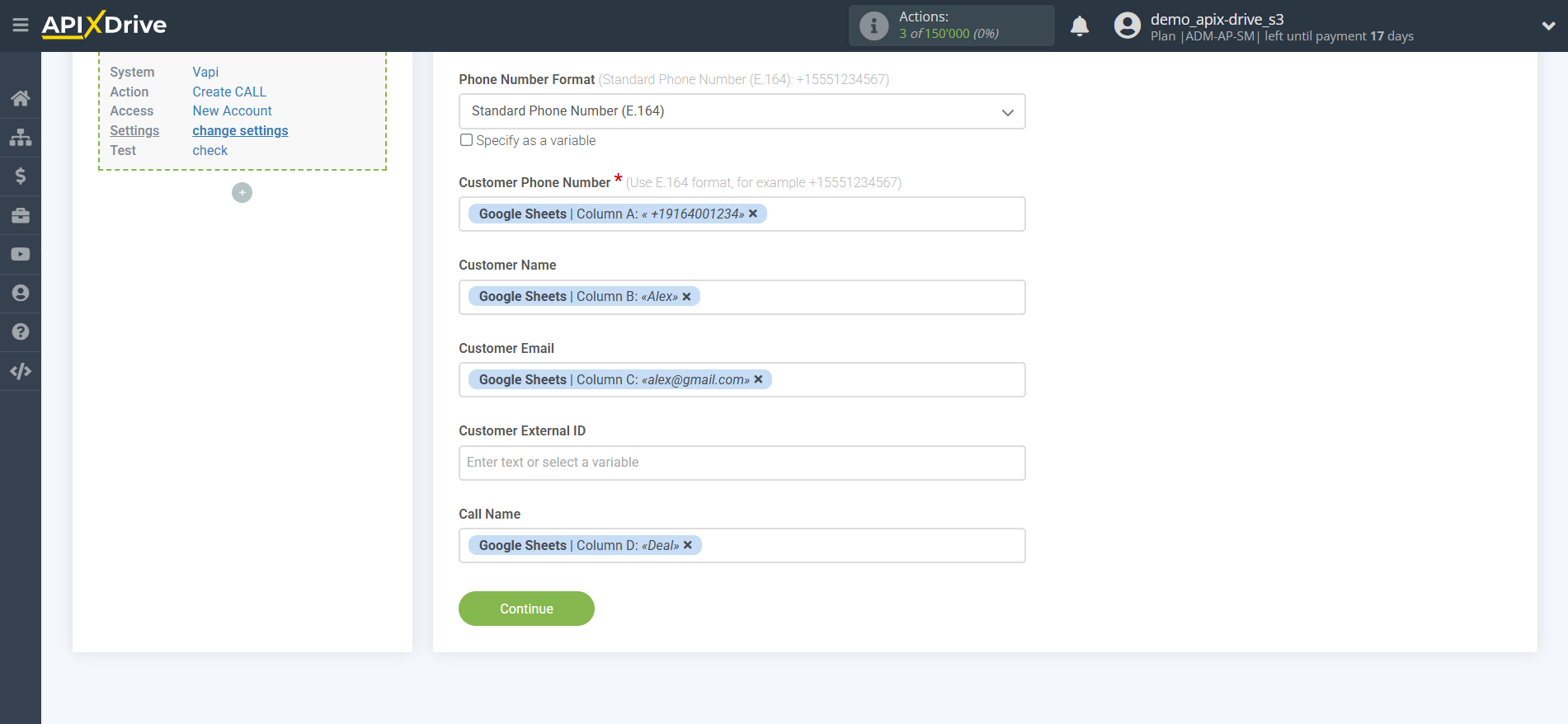
Task: Open the API code sidebar icon
Action: pyautogui.click(x=21, y=371)
